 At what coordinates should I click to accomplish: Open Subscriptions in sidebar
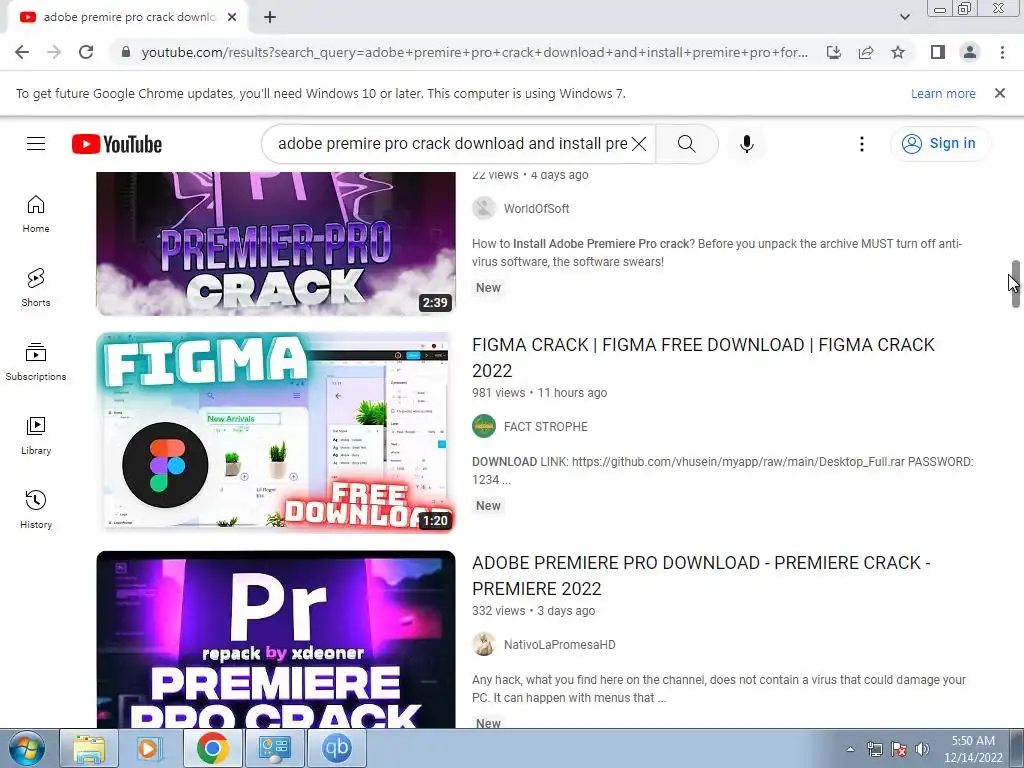[x=36, y=362]
